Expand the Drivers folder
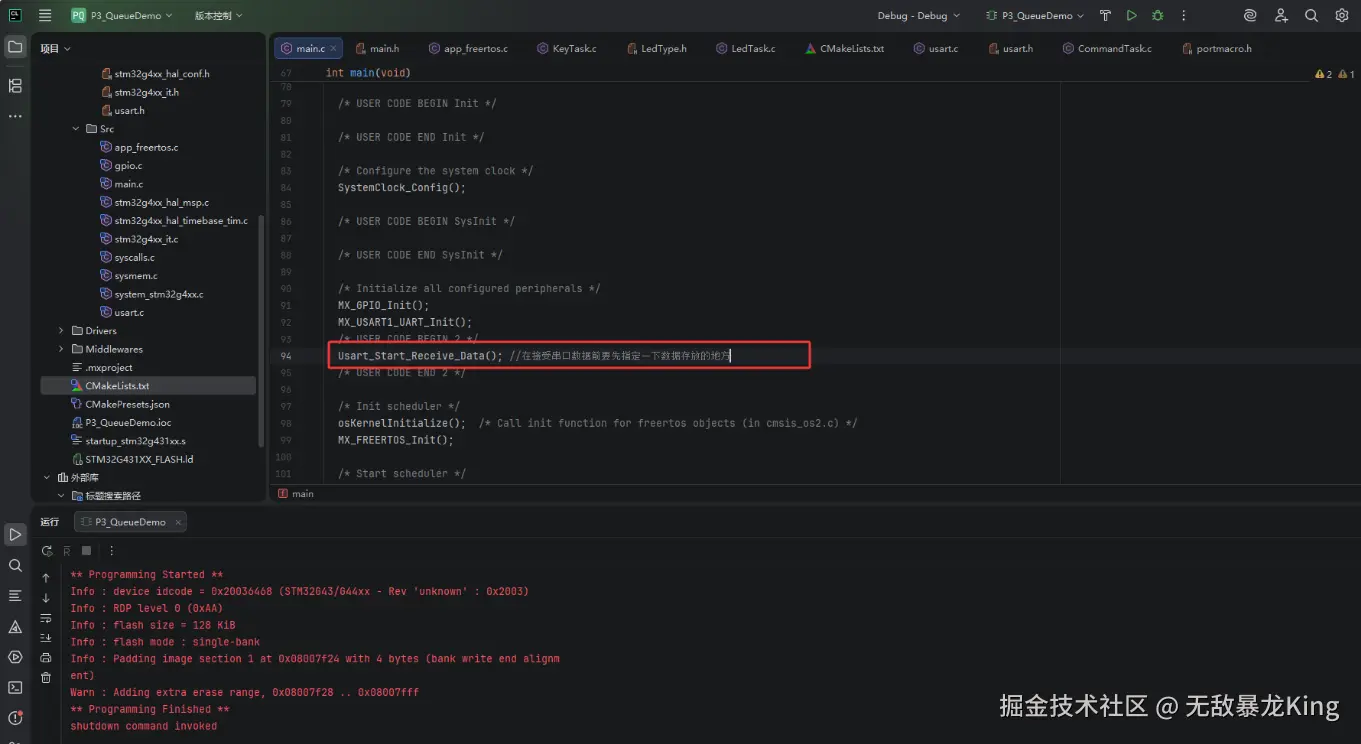Image resolution: width=1361 pixels, height=744 pixels. click(x=62, y=331)
